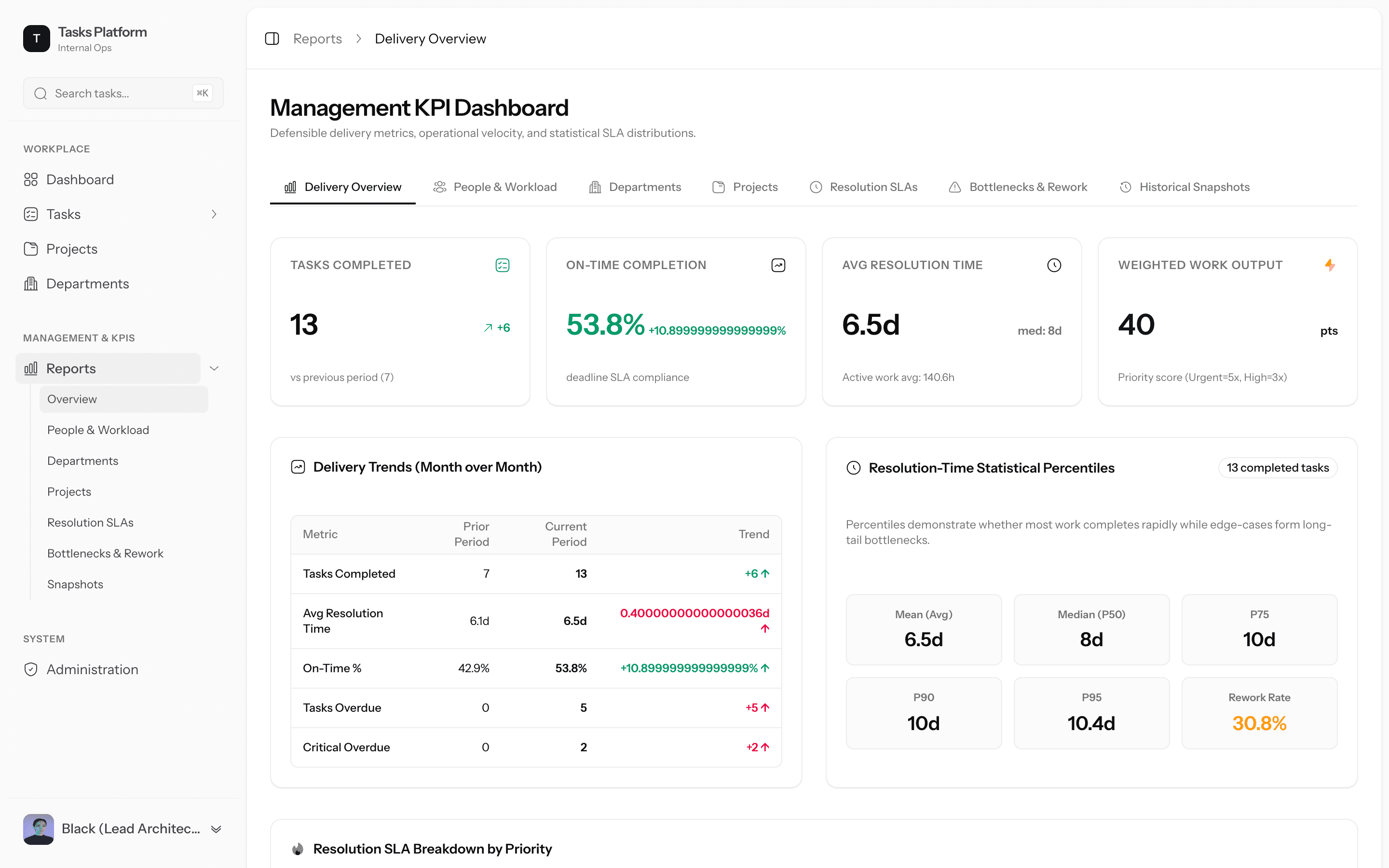
Task: Click the 13 completed tasks badge
Action: [x=1278, y=468]
